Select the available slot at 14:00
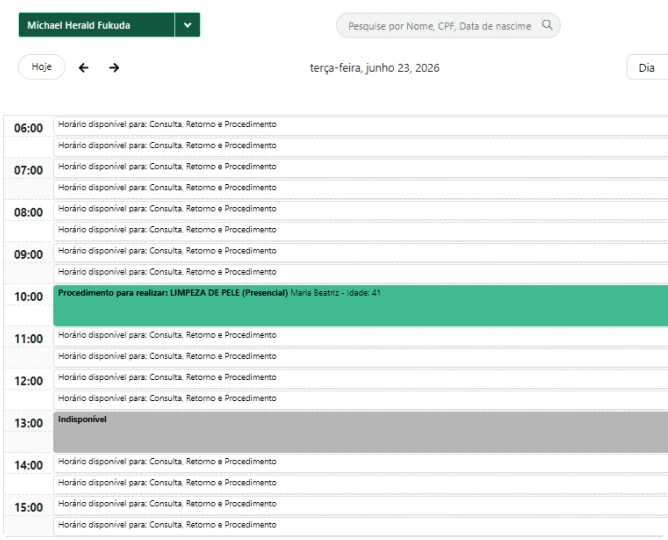 click(360, 464)
